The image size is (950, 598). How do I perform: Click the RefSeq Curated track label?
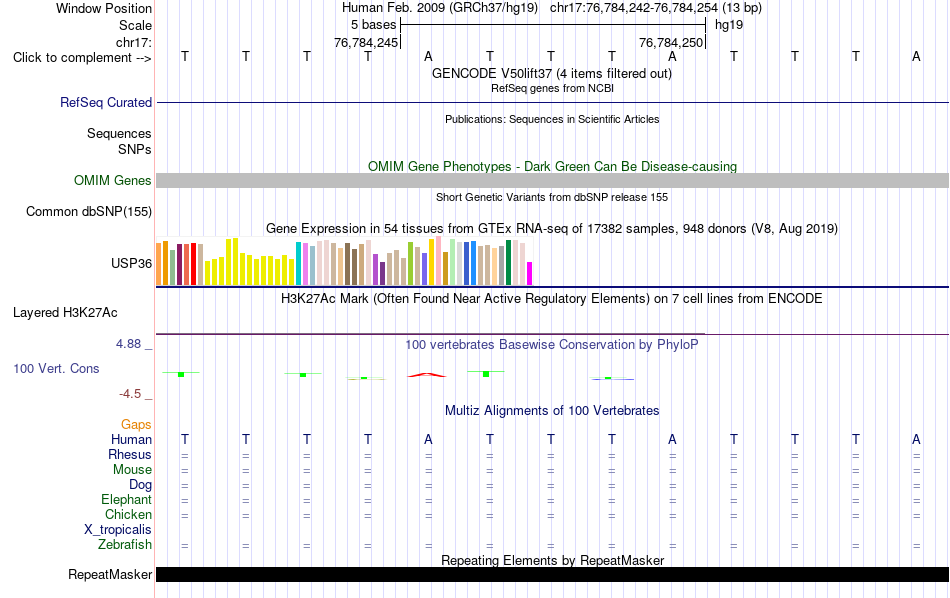tap(105, 102)
